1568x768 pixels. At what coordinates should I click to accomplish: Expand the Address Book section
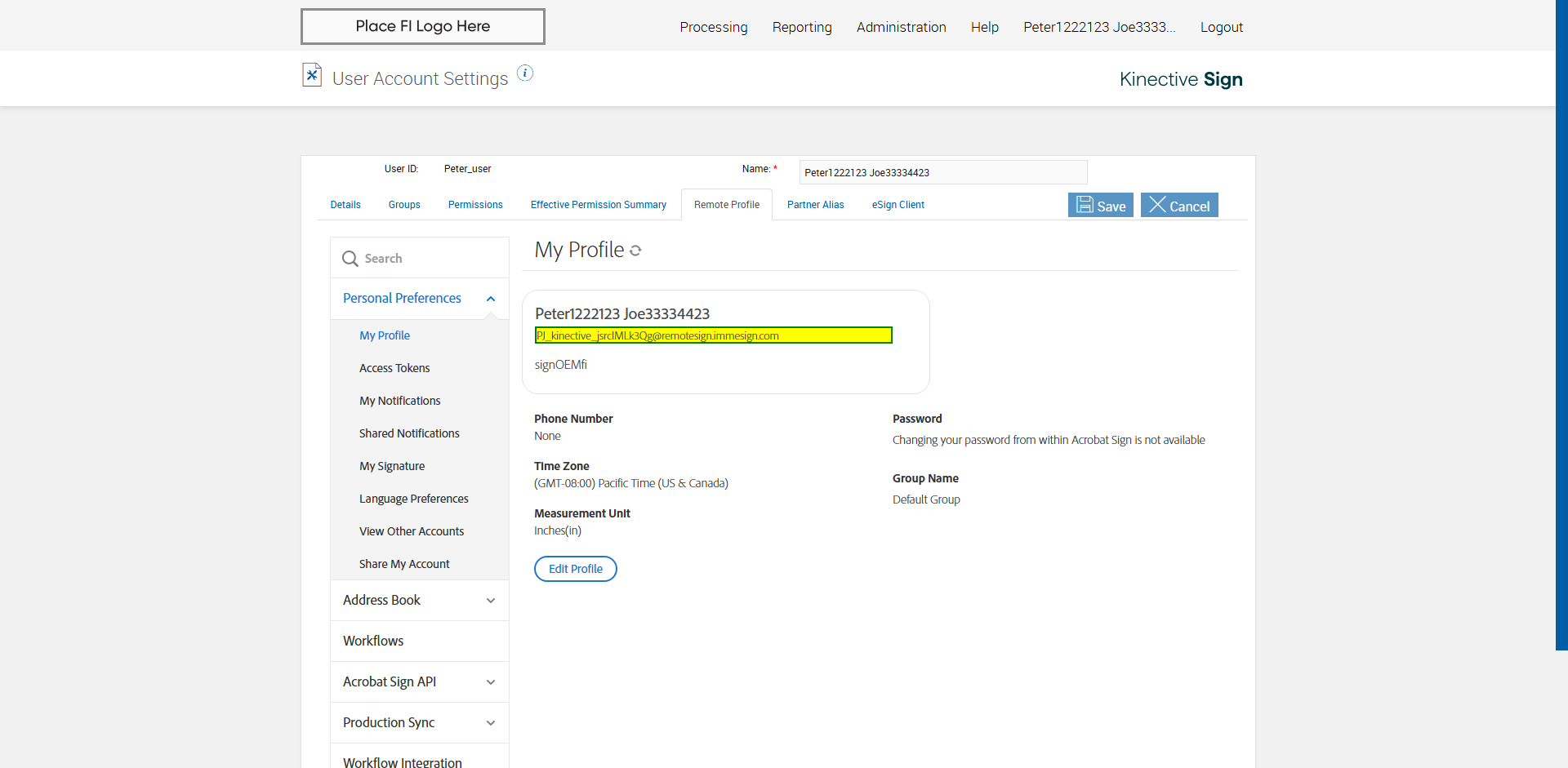pos(491,601)
